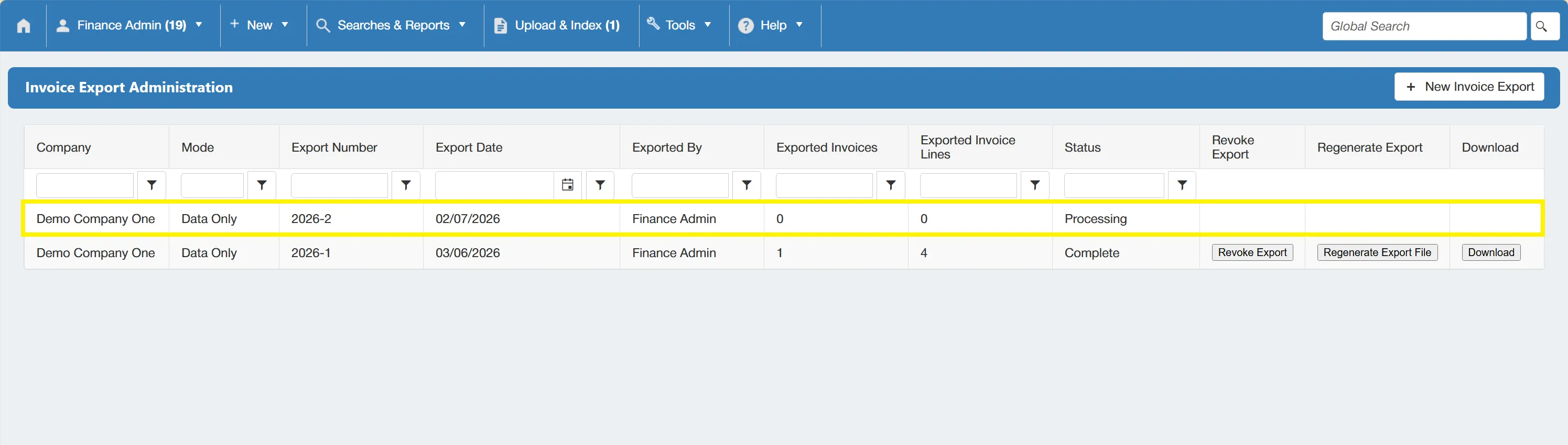Image resolution: width=1568 pixels, height=445 pixels.
Task: Click the Exported Invoices filter icon
Action: tap(891, 185)
